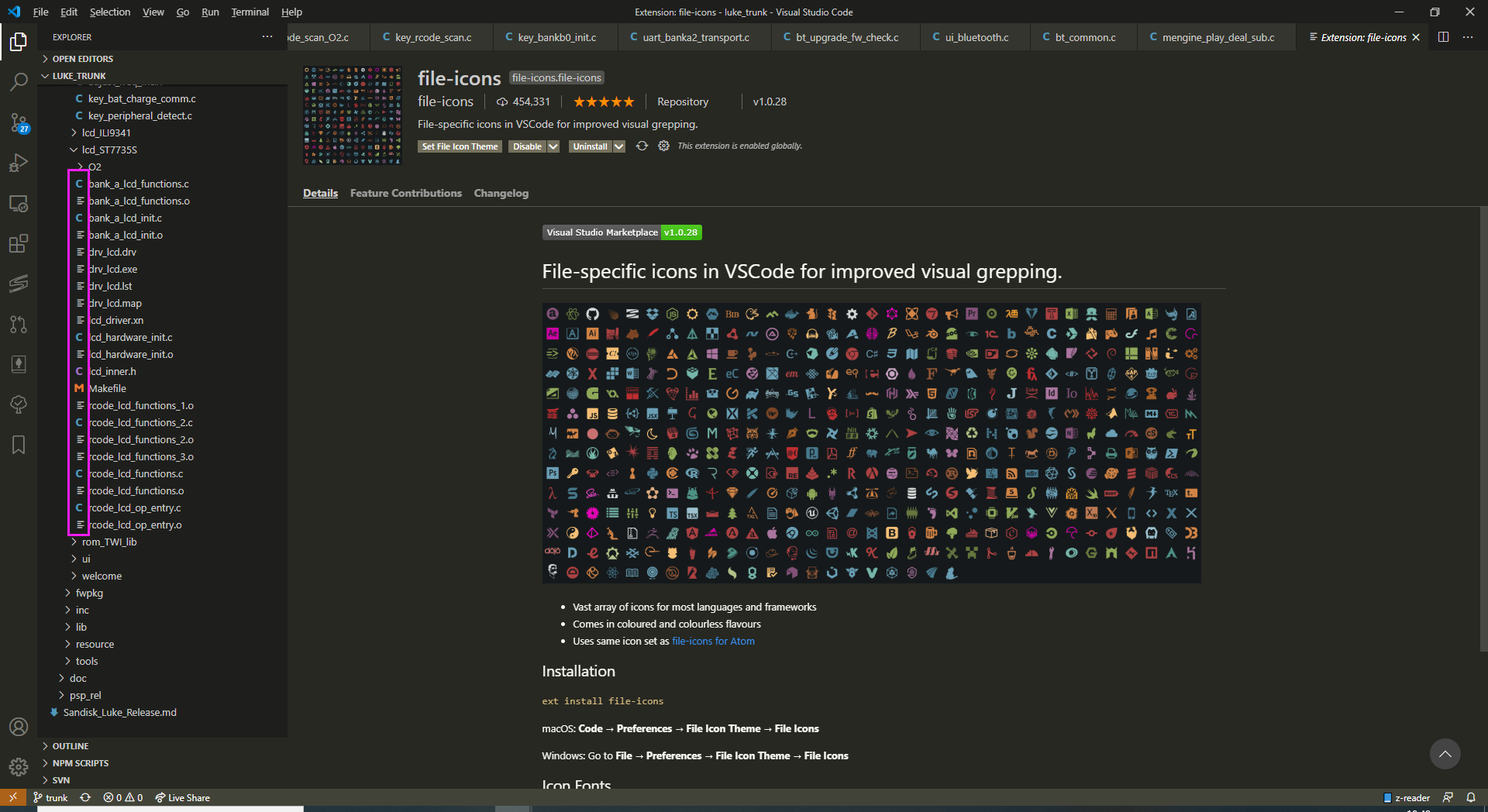Open Explorer Views and More Actions ellipsis

point(267,36)
